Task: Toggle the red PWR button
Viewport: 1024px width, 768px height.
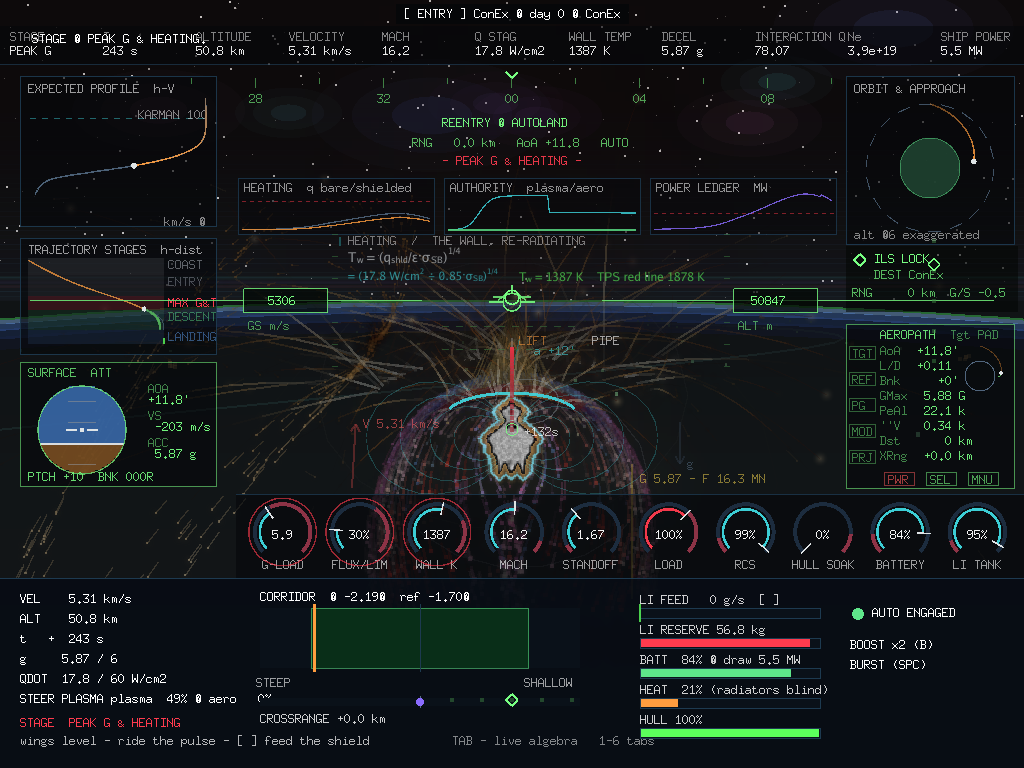Action: pyautogui.click(x=899, y=479)
